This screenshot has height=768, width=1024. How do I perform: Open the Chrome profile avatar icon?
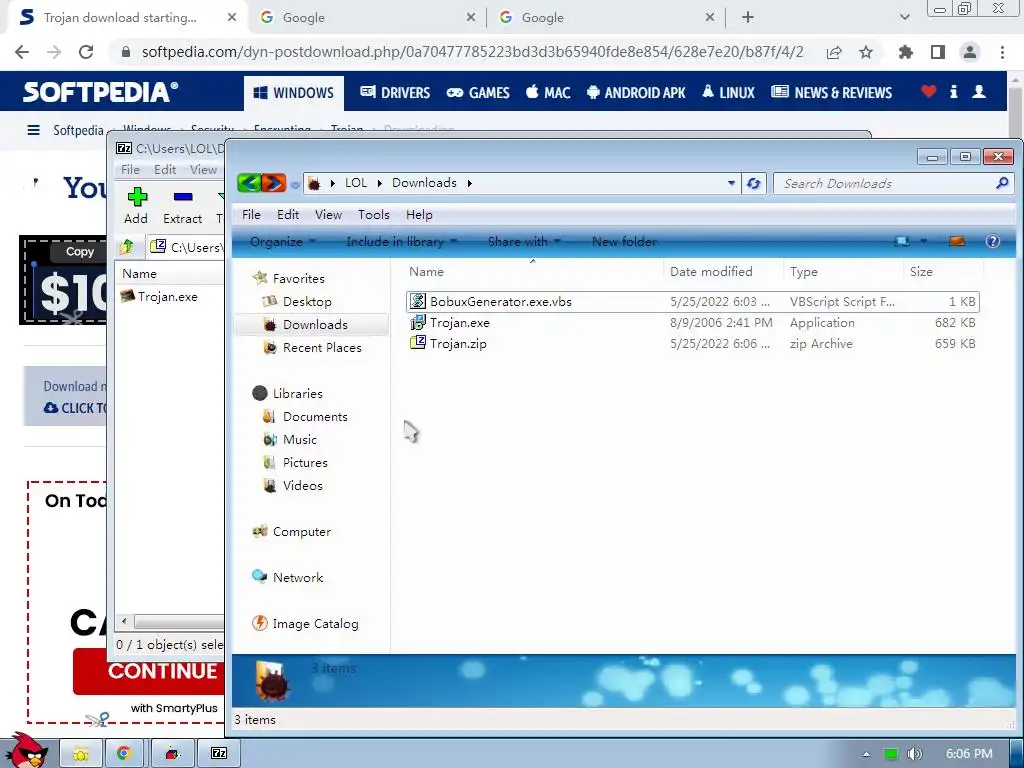(x=970, y=52)
